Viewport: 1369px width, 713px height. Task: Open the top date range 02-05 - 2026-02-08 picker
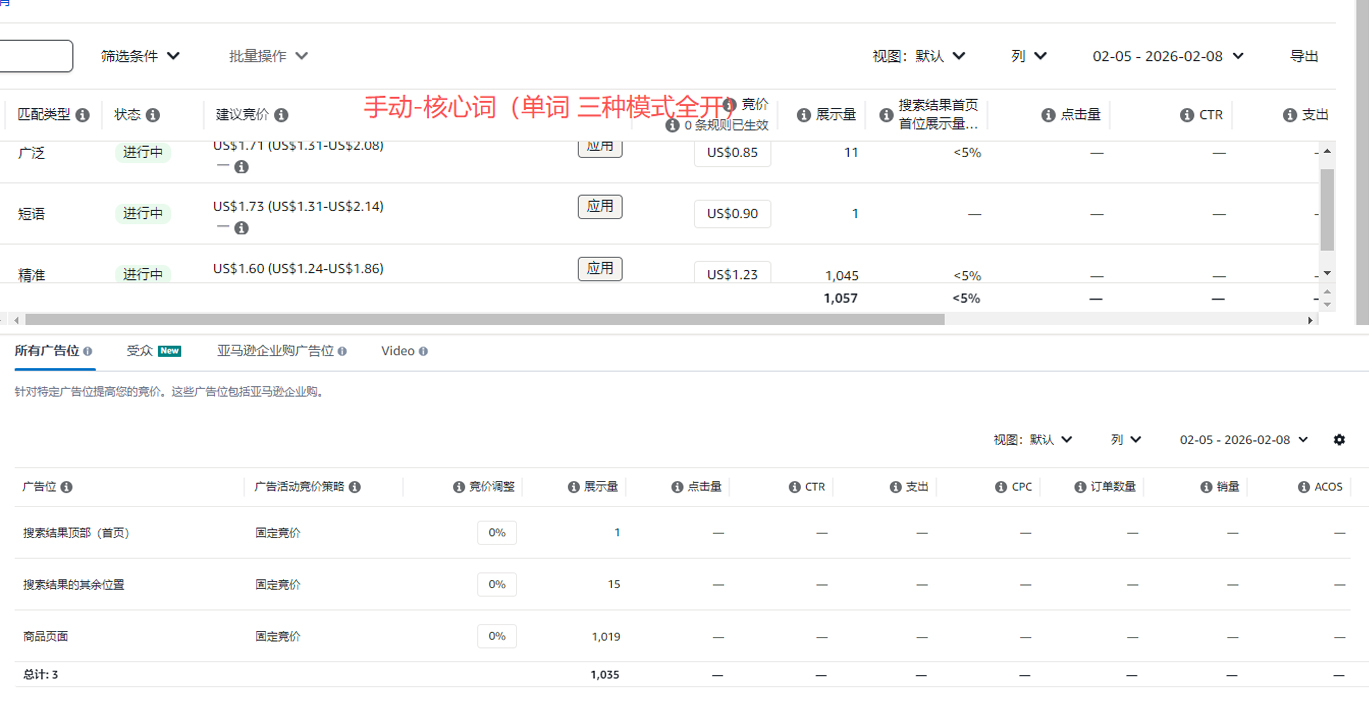point(1167,56)
